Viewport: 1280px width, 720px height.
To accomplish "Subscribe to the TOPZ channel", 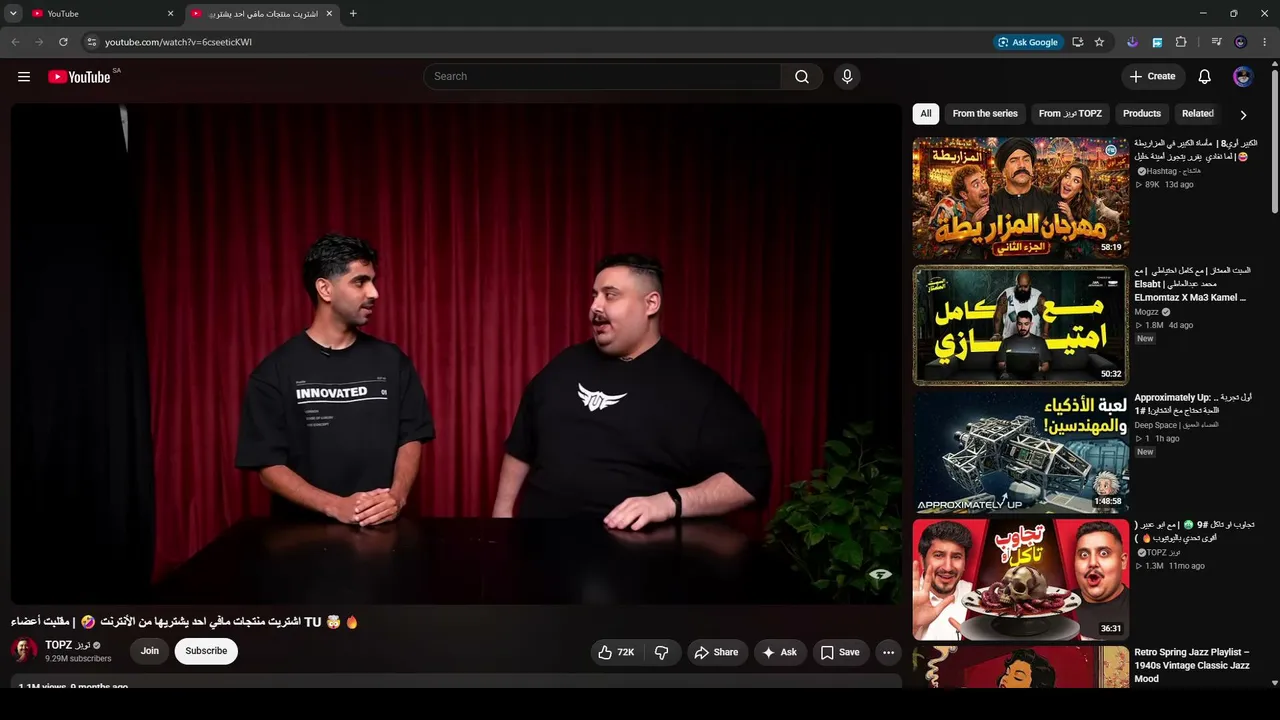I will [x=206, y=651].
